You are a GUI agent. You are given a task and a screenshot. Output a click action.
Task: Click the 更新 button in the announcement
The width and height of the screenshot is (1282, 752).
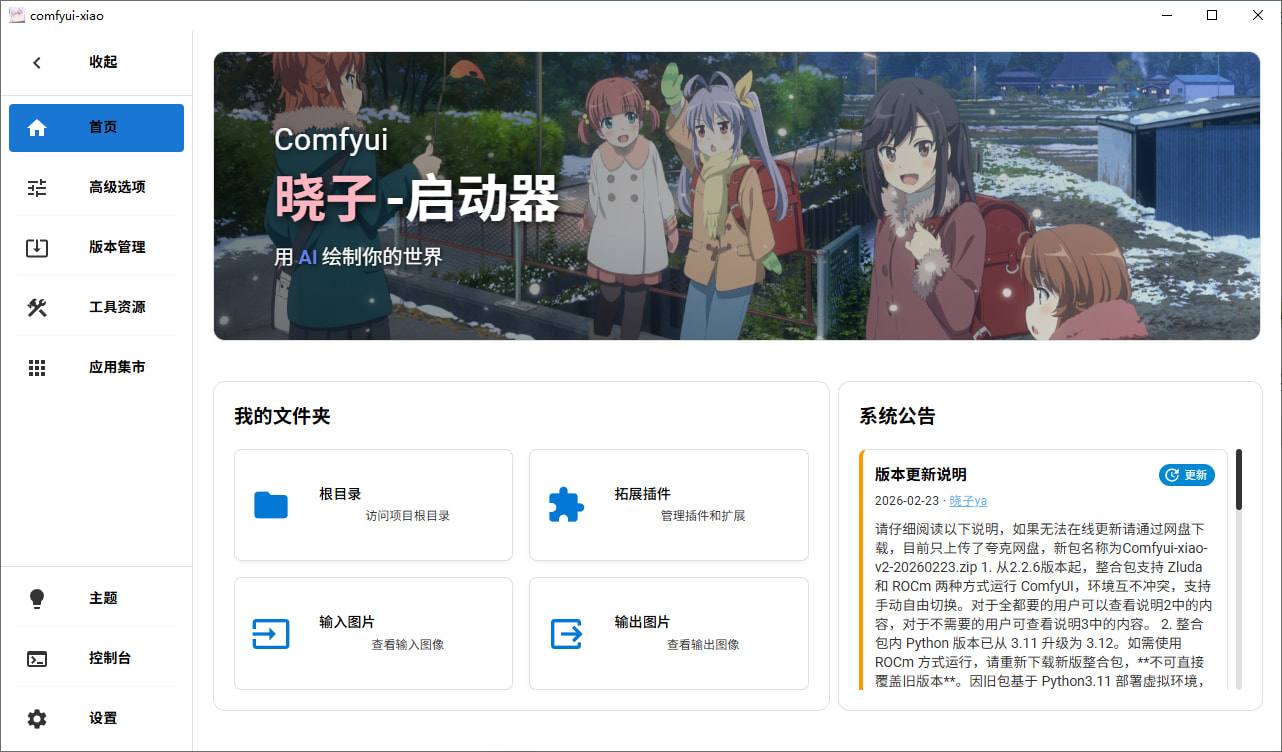[1187, 475]
